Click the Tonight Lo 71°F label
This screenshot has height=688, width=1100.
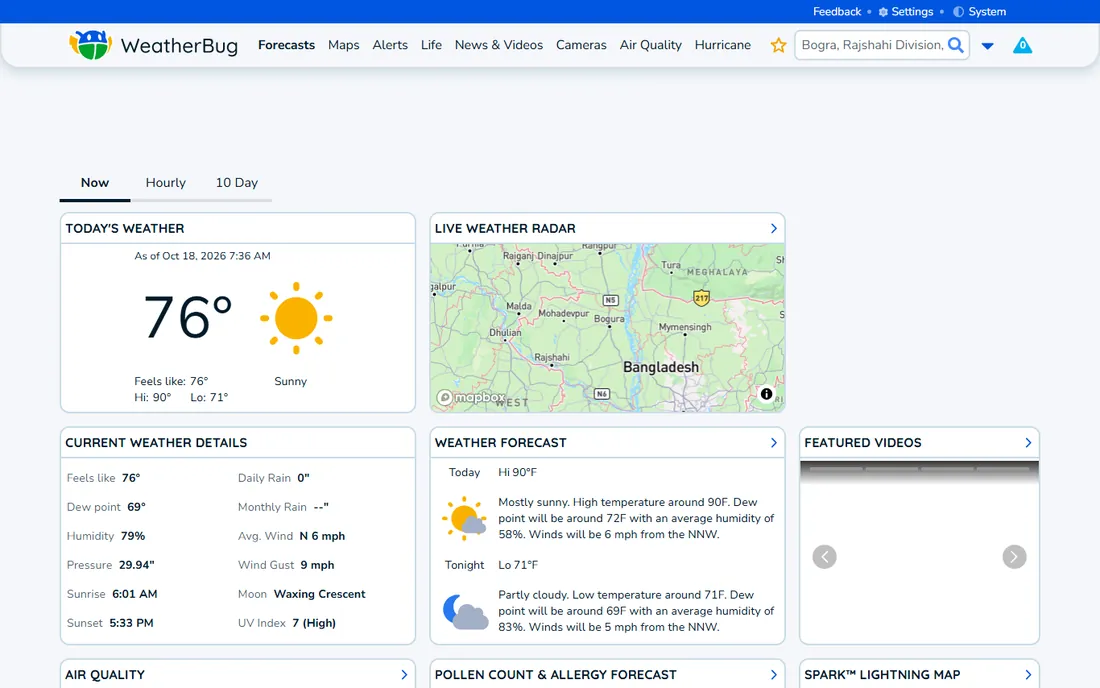pyautogui.click(x=518, y=565)
